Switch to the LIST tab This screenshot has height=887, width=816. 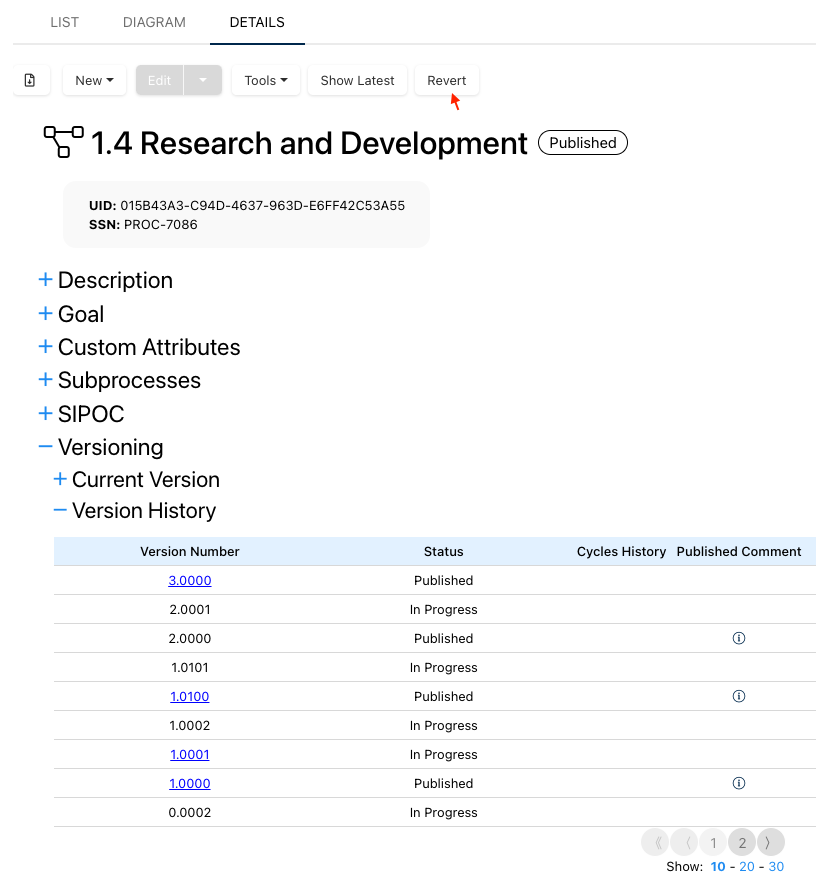64,22
